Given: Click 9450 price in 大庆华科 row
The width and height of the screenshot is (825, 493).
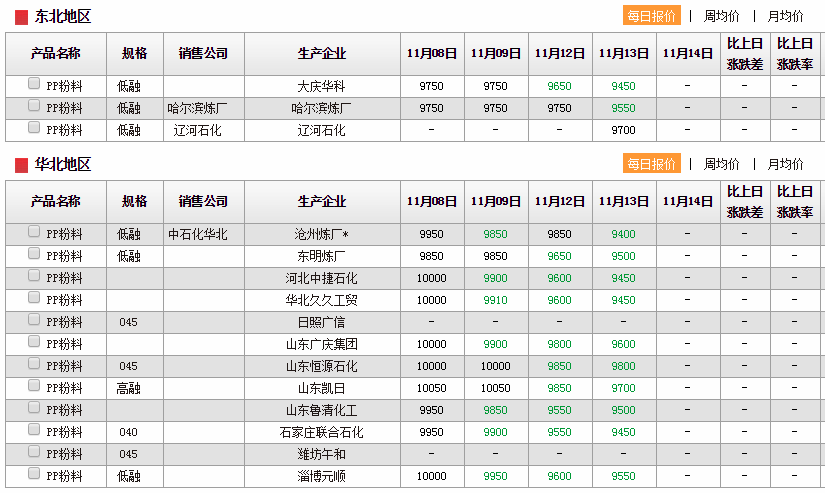Looking at the screenshot, I should (x=623, y=86).
